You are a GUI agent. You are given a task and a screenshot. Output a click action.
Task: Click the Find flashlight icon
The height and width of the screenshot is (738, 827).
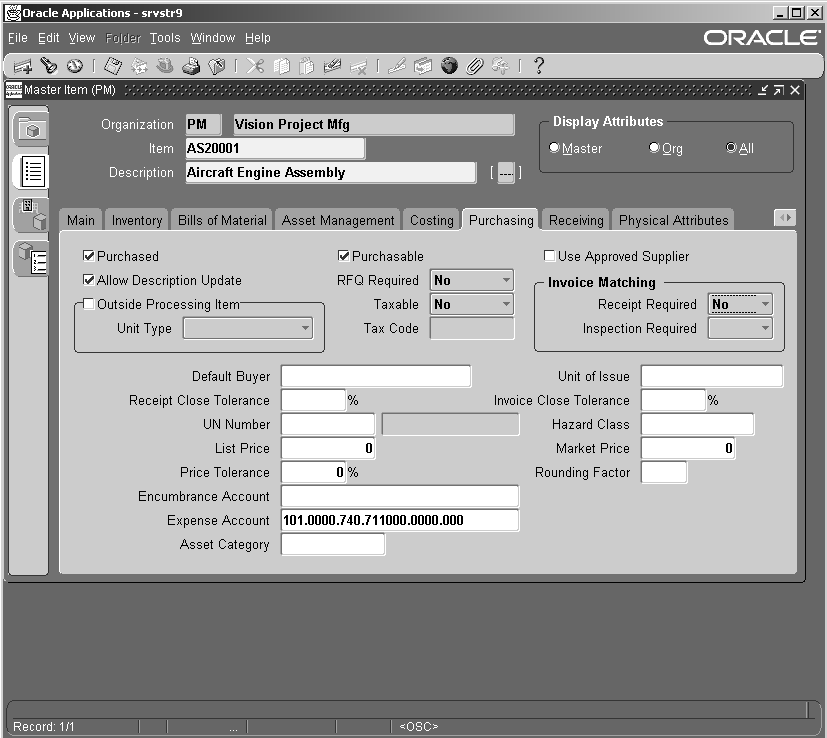pyautogui.click(x=49, y=66)
